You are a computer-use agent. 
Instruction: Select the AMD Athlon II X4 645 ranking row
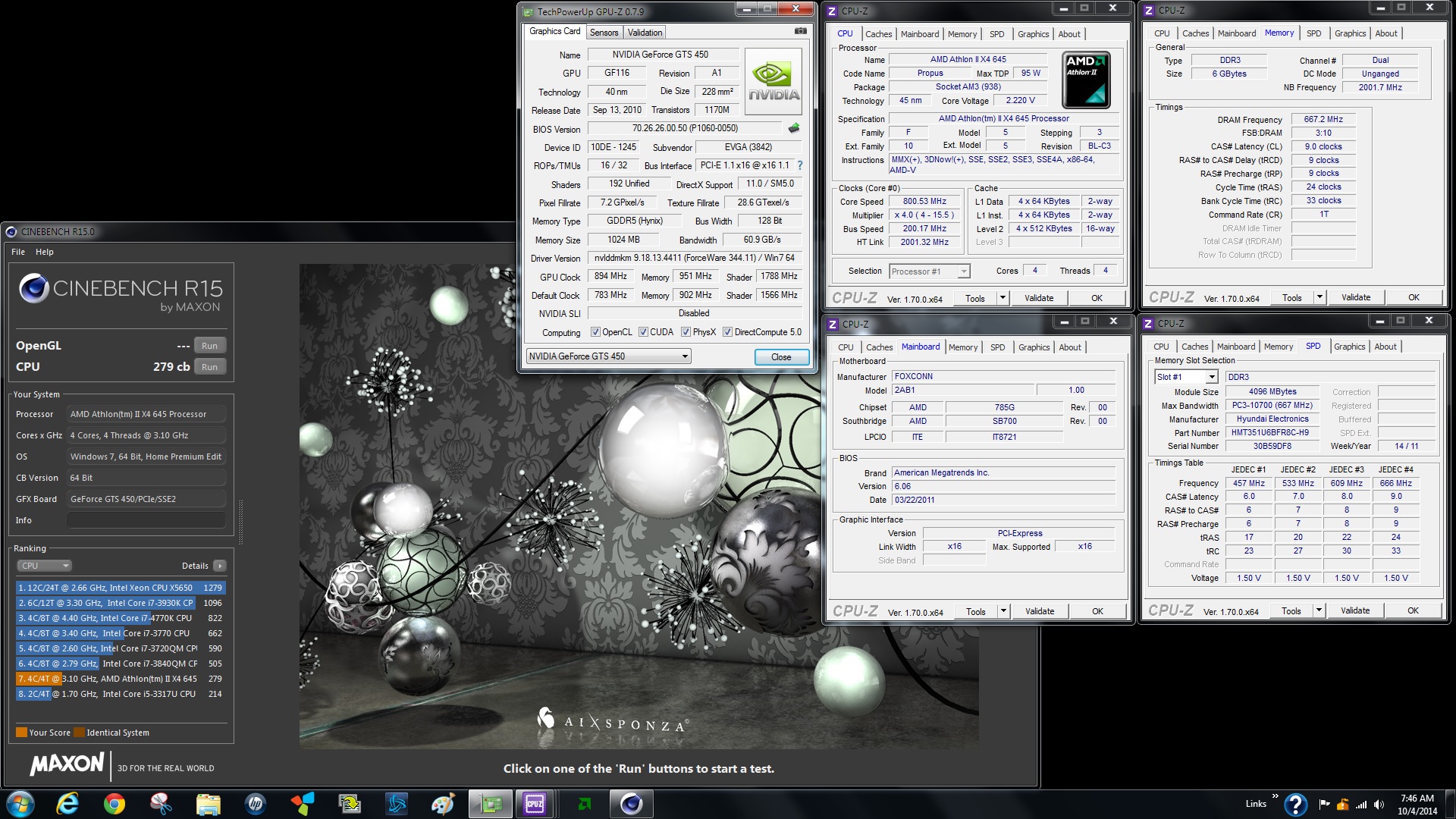[121, 679]
